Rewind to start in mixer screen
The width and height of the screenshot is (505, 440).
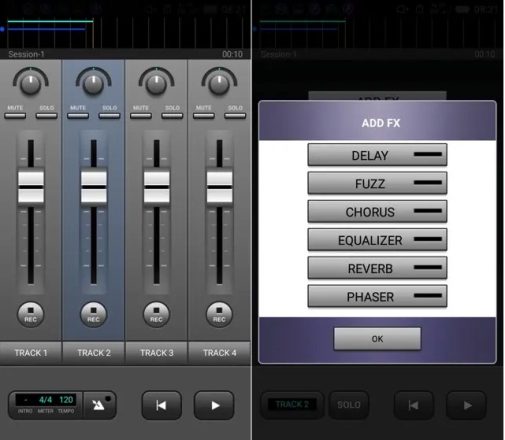pyautogui.click(x=162, y=405)
